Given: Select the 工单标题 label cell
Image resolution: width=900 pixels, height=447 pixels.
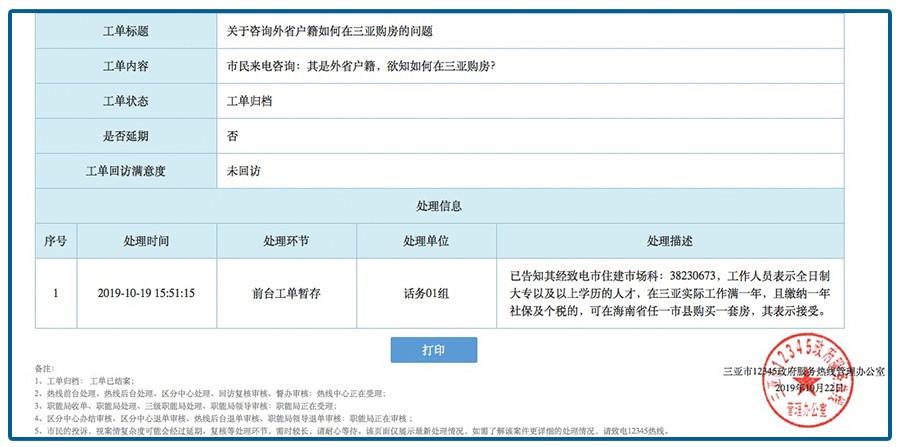Looking at the screenshot, I should (126, 32).
